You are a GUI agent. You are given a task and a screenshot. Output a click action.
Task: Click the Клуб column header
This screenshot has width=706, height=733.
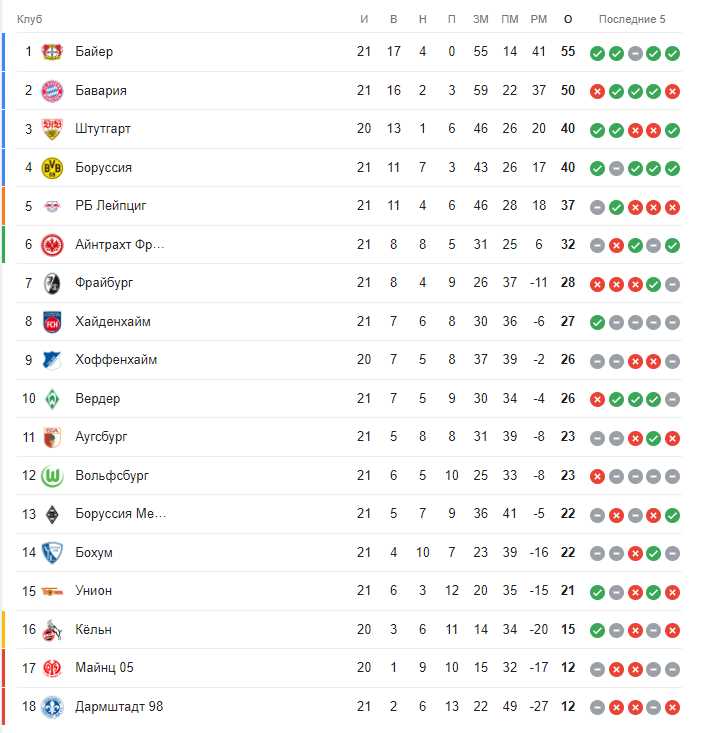[29, 19]
